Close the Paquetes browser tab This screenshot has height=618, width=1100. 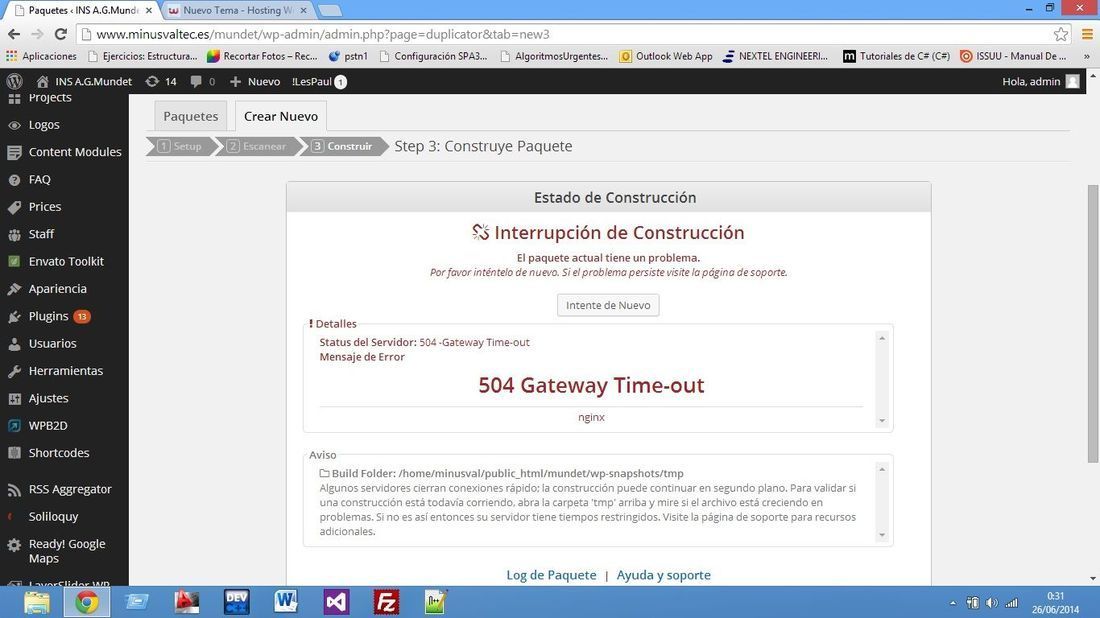point(149,11)
